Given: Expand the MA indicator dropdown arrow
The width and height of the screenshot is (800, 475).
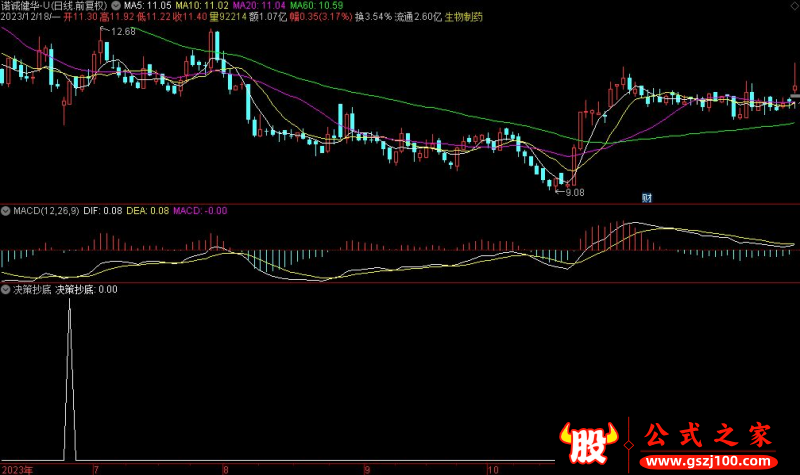Looking at the screenshot, I should pyautogui.click(x=116, y=6).
